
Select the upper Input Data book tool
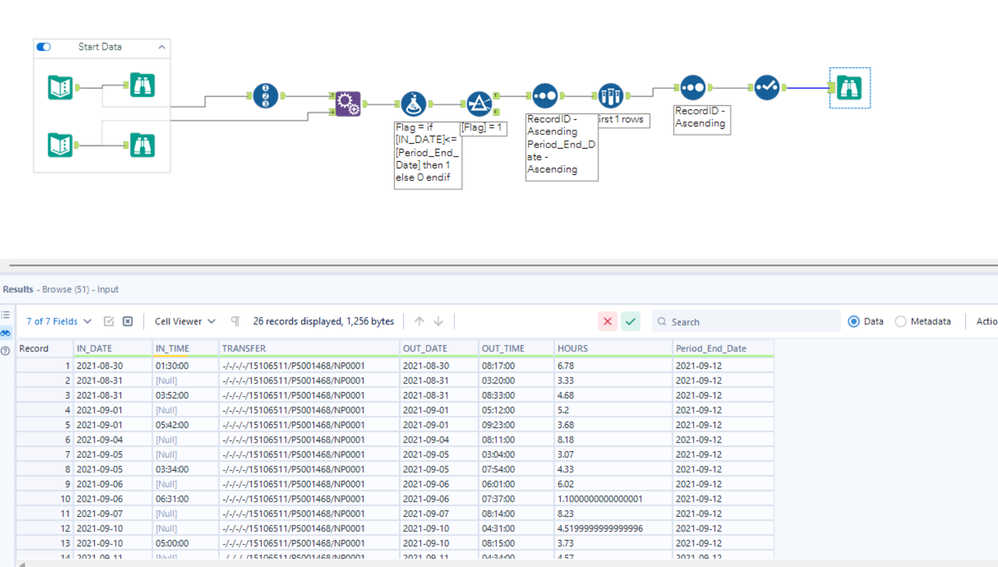point(60,87)
